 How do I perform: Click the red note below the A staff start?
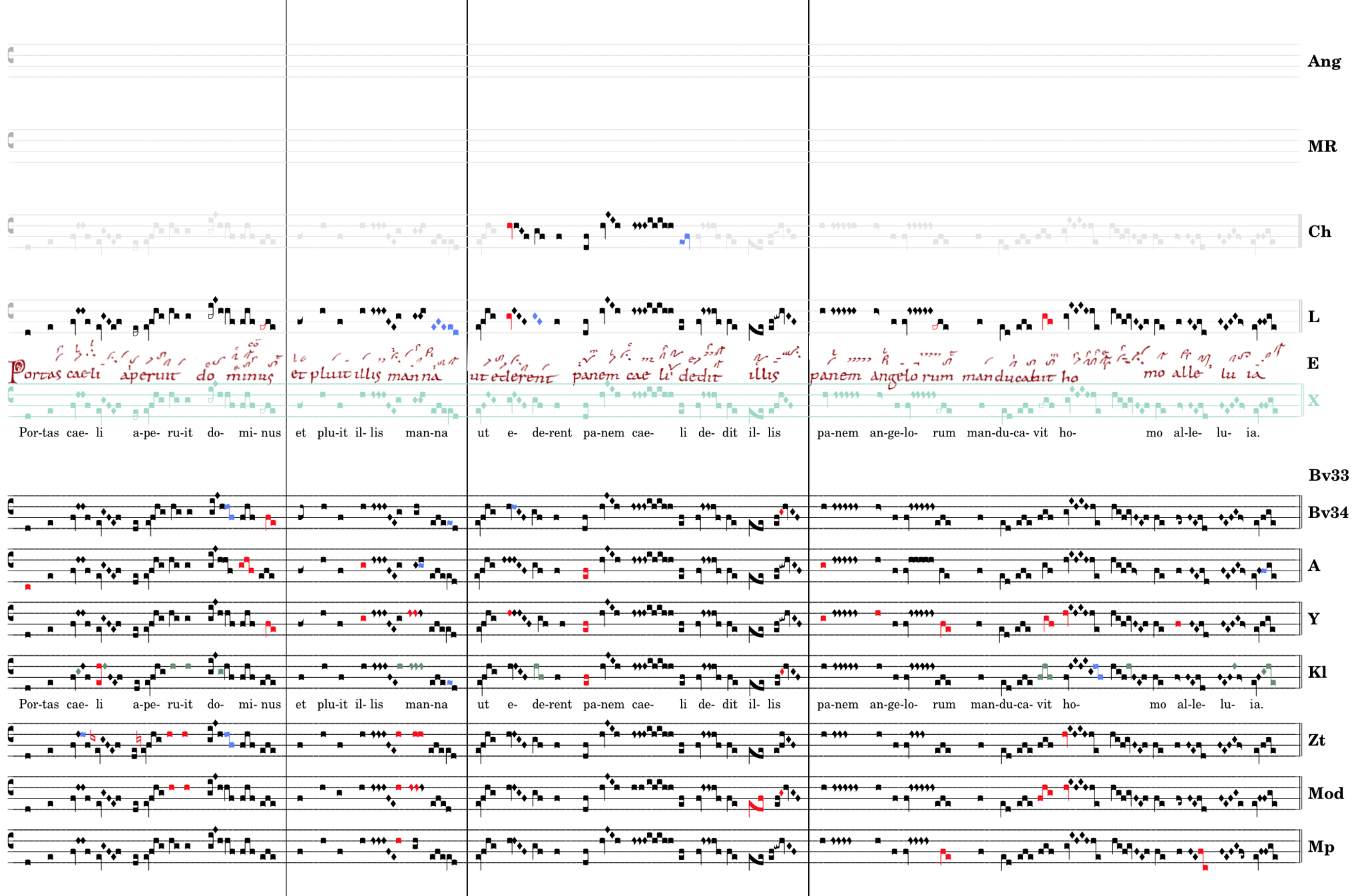[x=28, y=587]
